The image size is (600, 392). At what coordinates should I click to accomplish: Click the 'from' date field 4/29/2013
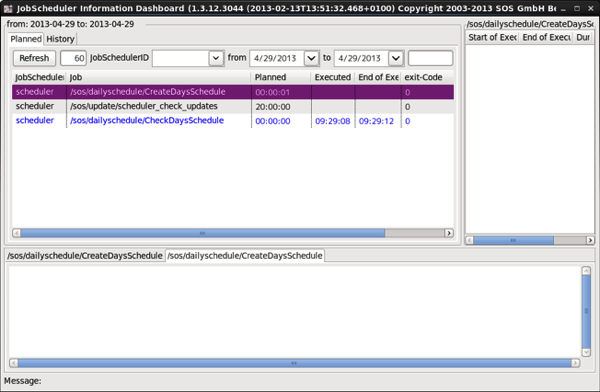(277, 58)
